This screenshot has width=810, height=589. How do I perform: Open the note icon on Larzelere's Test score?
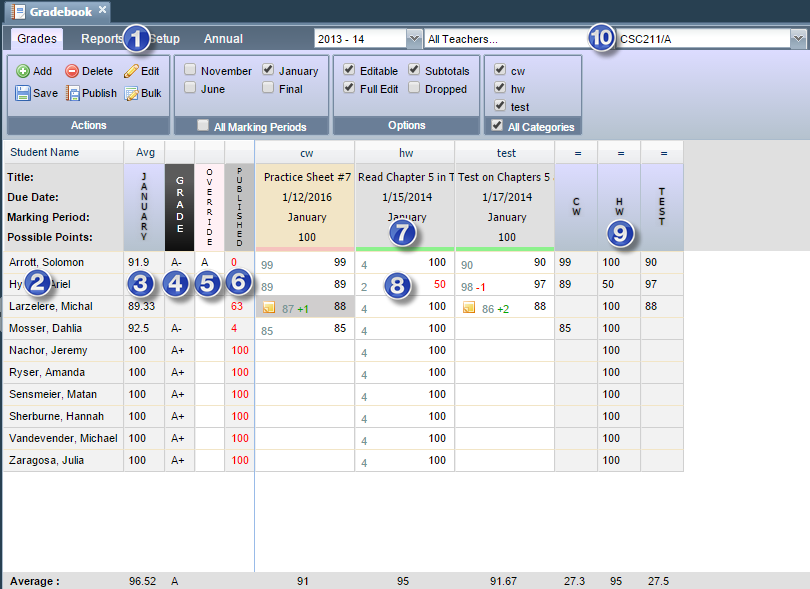(469, 307)
